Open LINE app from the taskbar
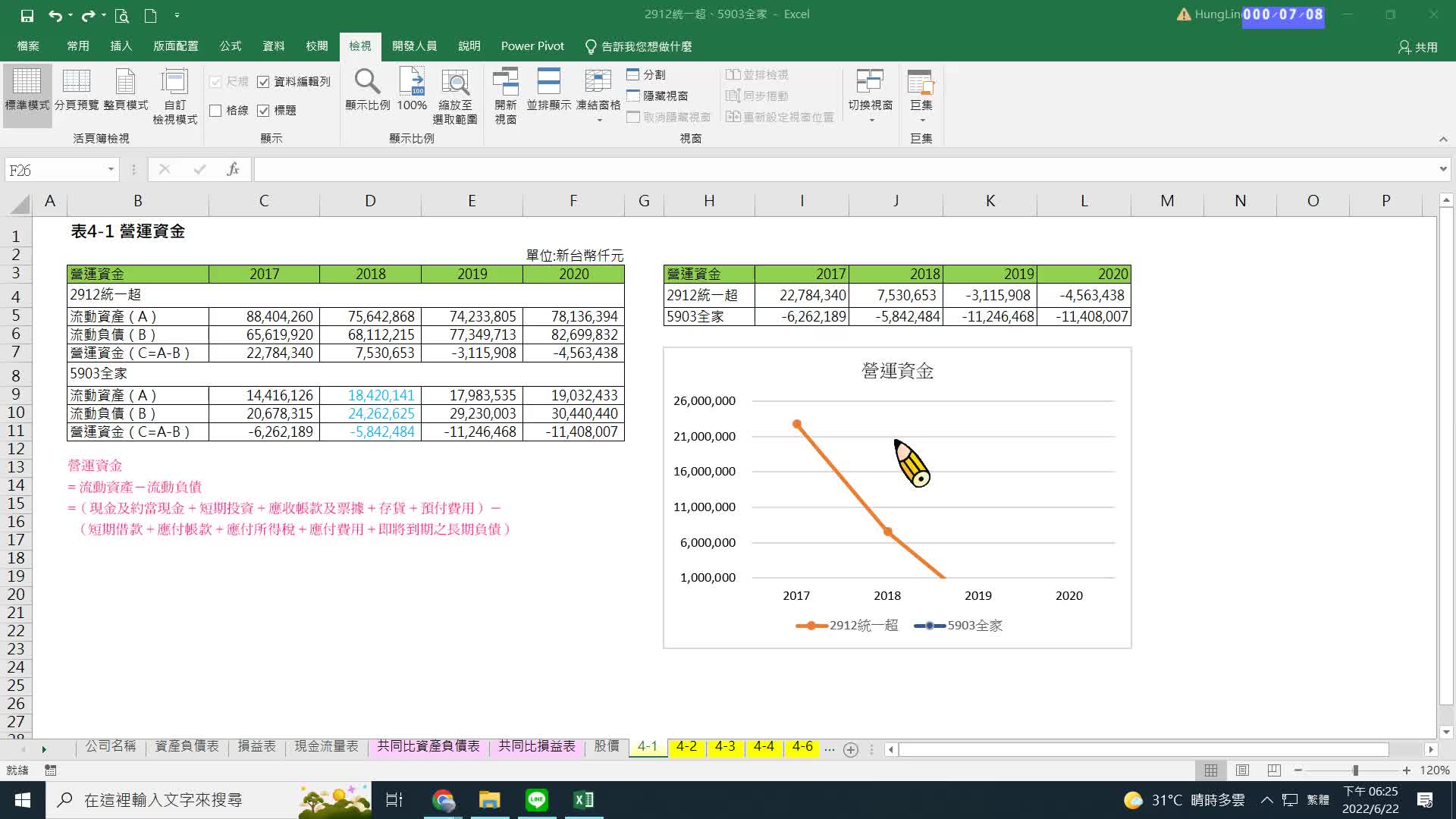1456x819 pixels. [x=537, y=800]
